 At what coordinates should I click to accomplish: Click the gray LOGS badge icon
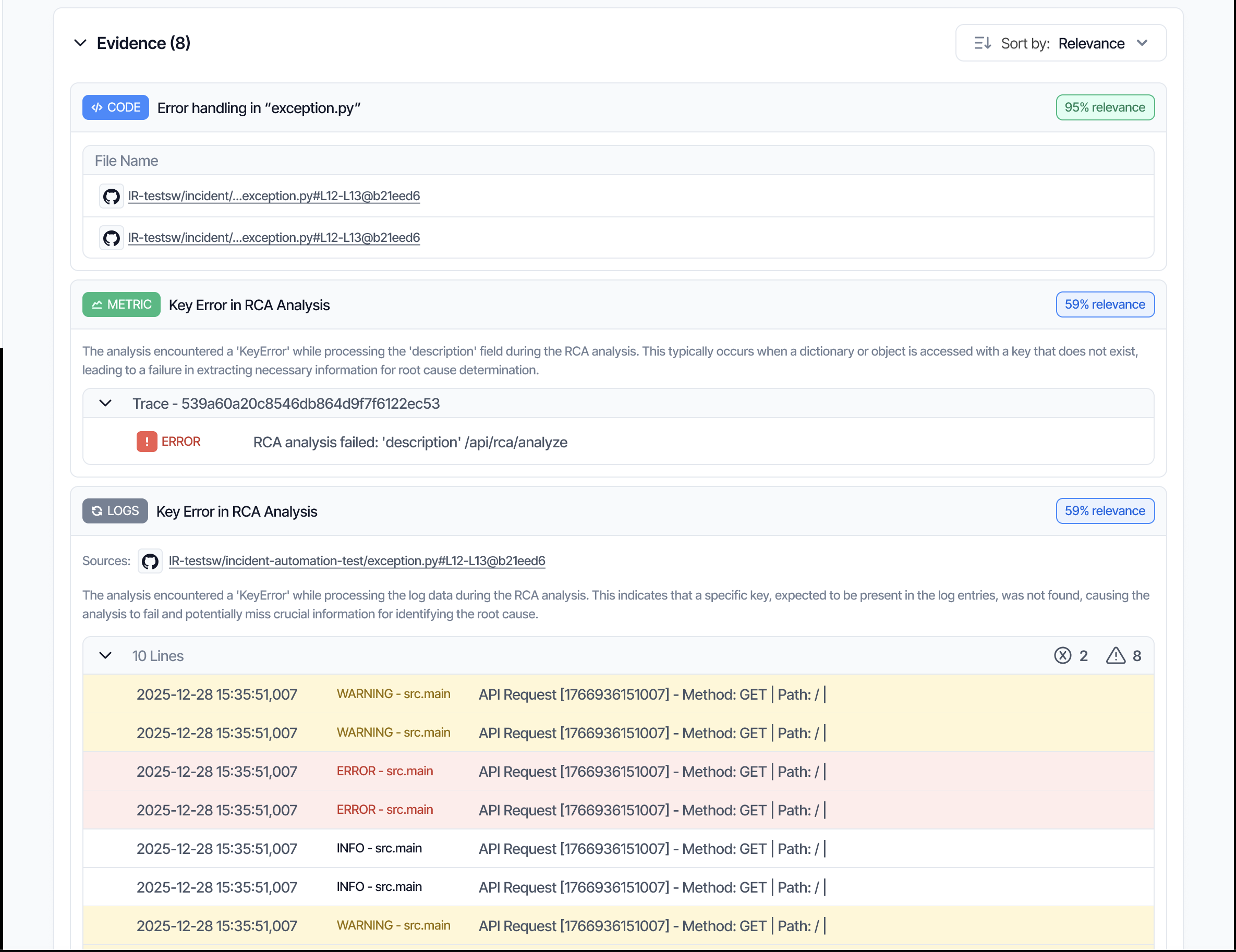[x=98, y=511]
